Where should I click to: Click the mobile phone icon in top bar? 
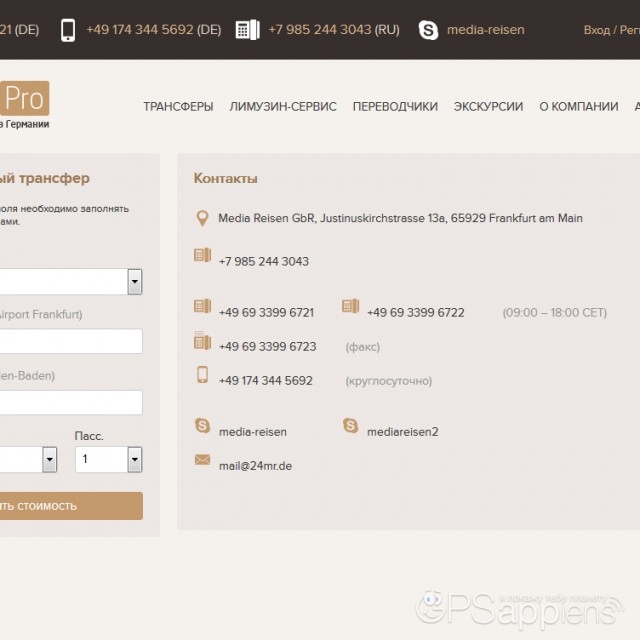68,30
